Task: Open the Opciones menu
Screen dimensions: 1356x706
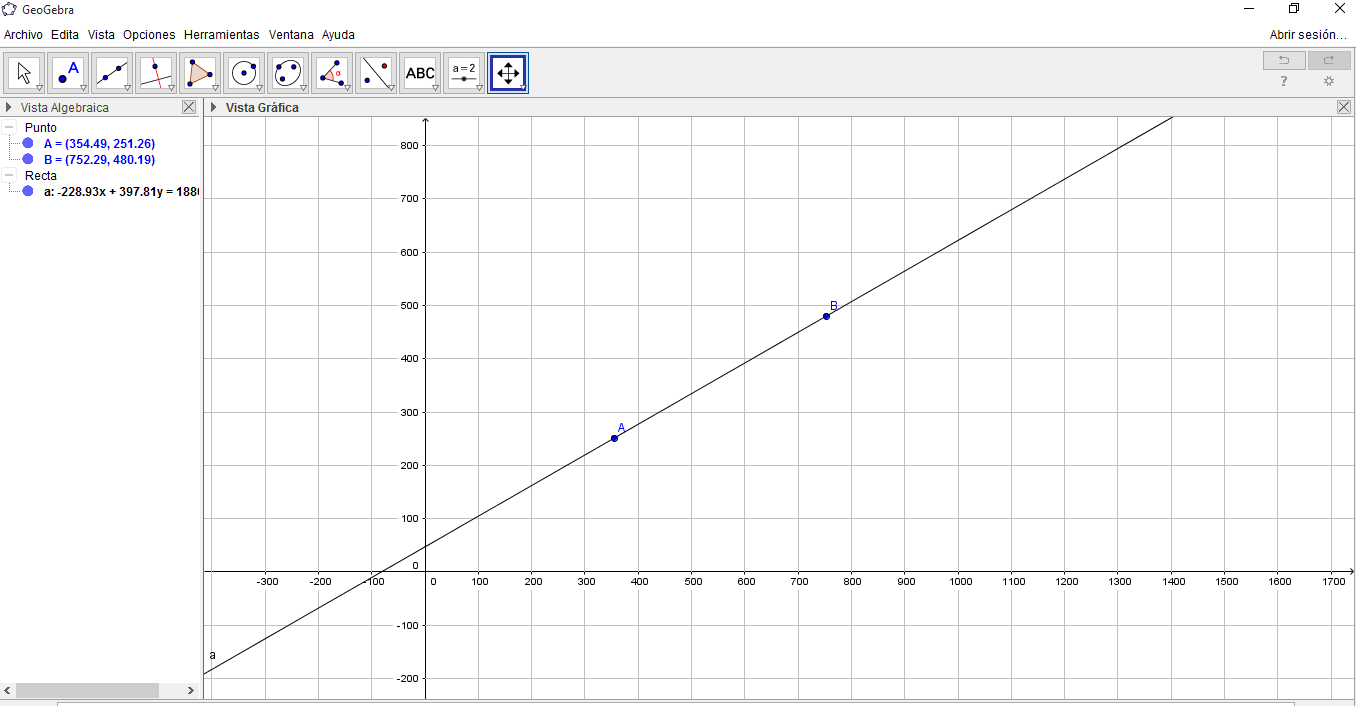Action: click(149, 34)
